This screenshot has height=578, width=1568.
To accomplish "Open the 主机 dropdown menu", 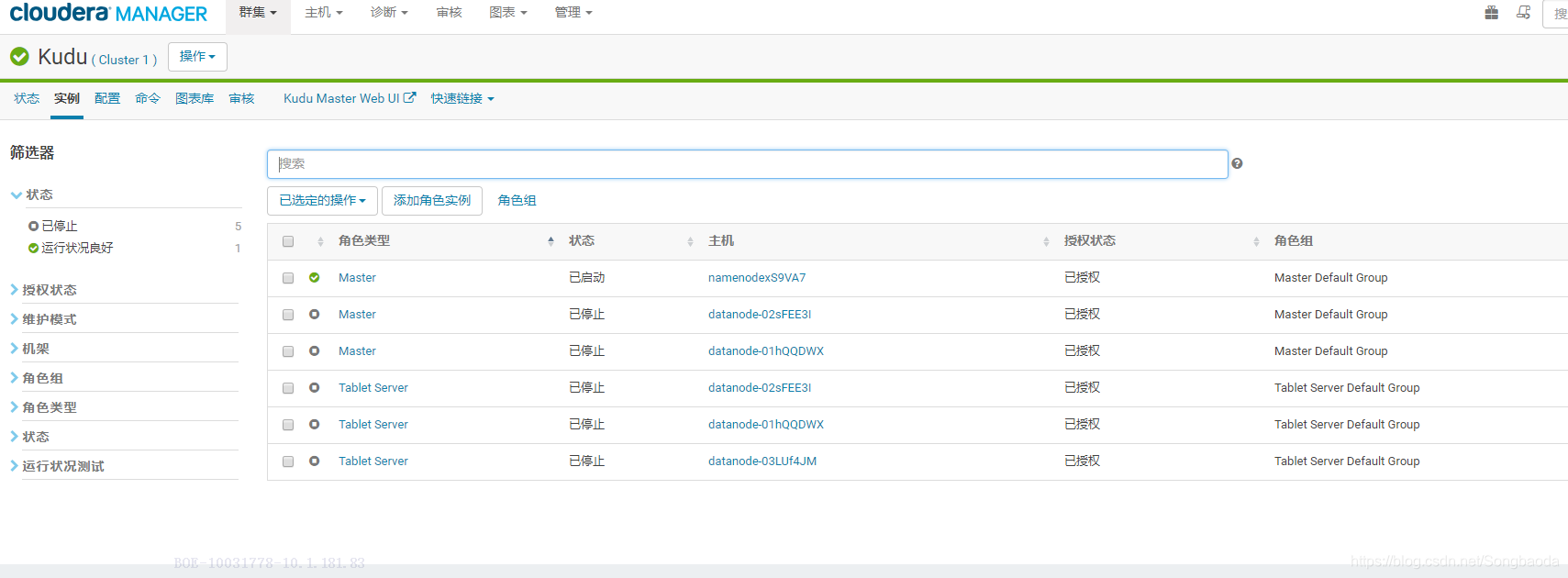I will (324, 13).
